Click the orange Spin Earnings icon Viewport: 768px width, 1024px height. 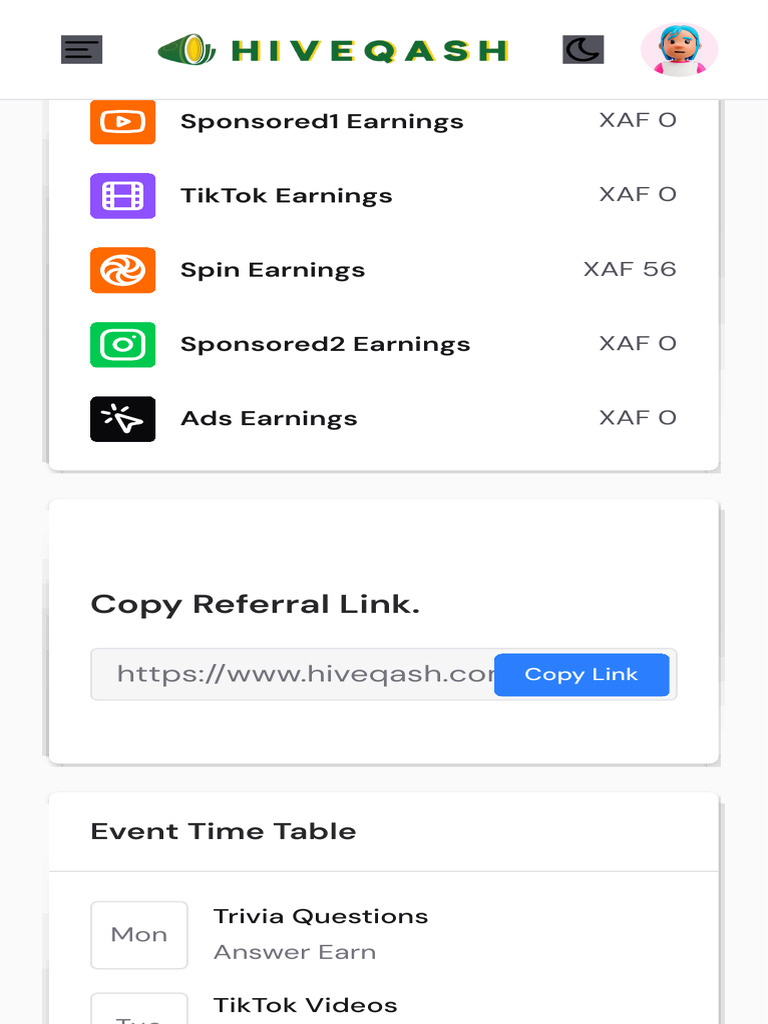click(x=123, y=270)
